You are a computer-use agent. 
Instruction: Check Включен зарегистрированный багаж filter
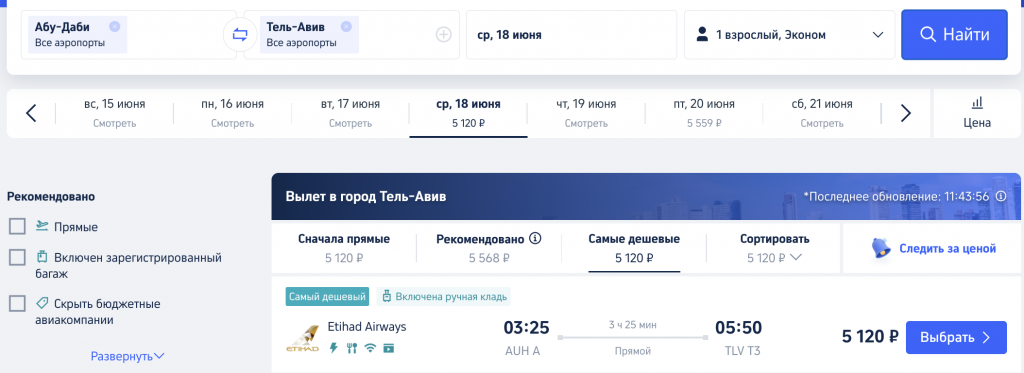point(18,257)
